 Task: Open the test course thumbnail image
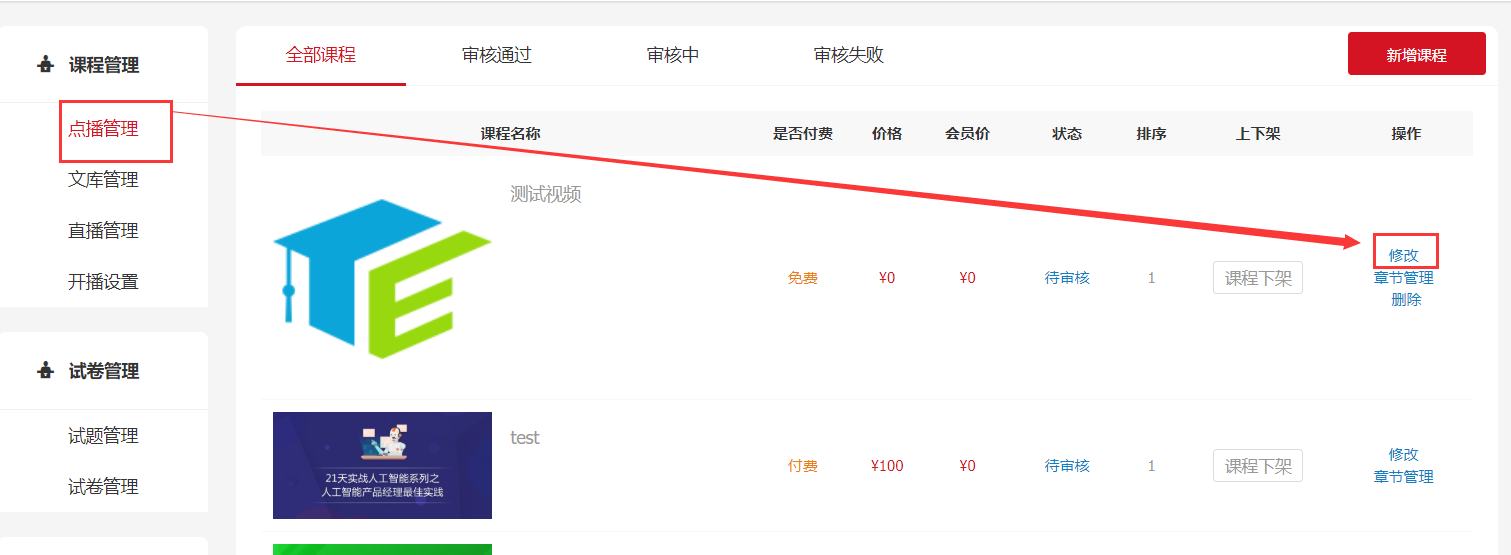coord(382,465)
